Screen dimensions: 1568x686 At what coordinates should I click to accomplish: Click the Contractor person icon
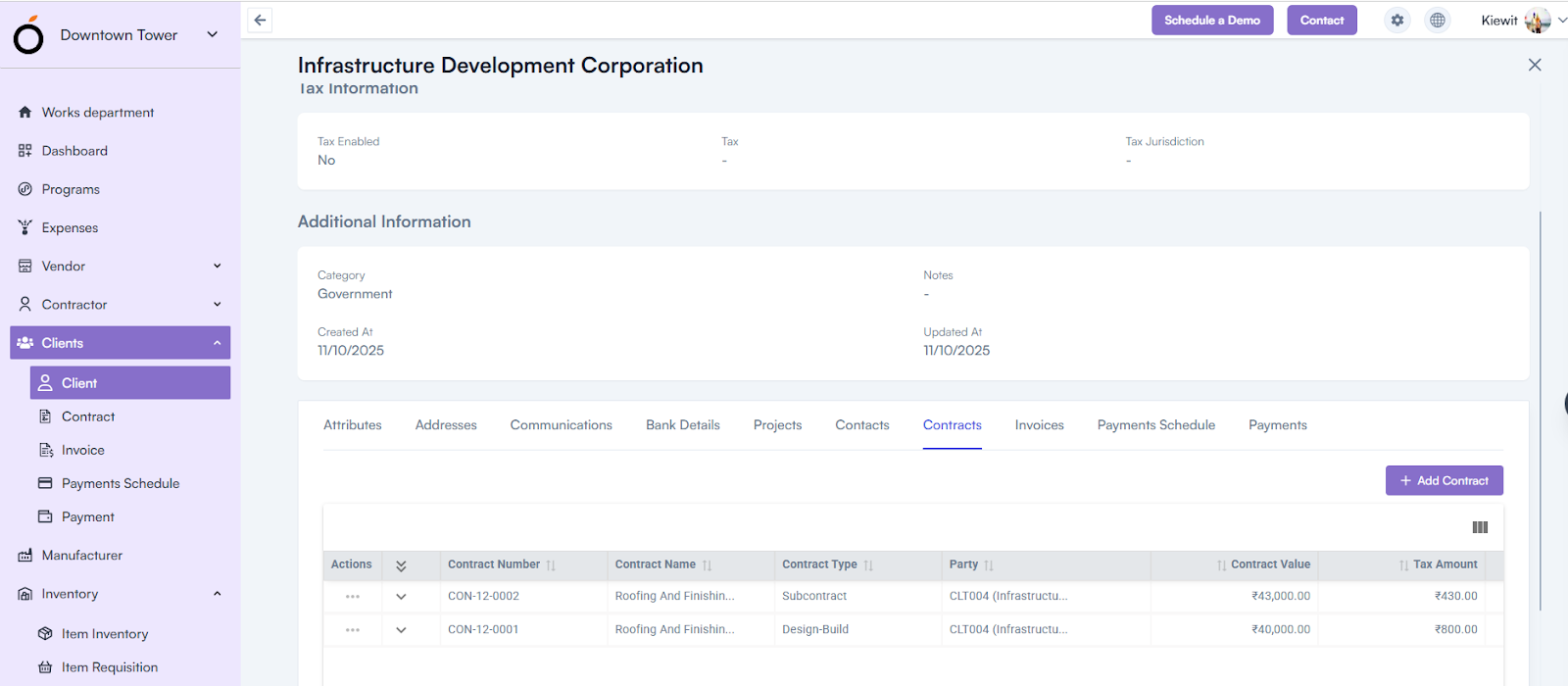tap(25, 304)
